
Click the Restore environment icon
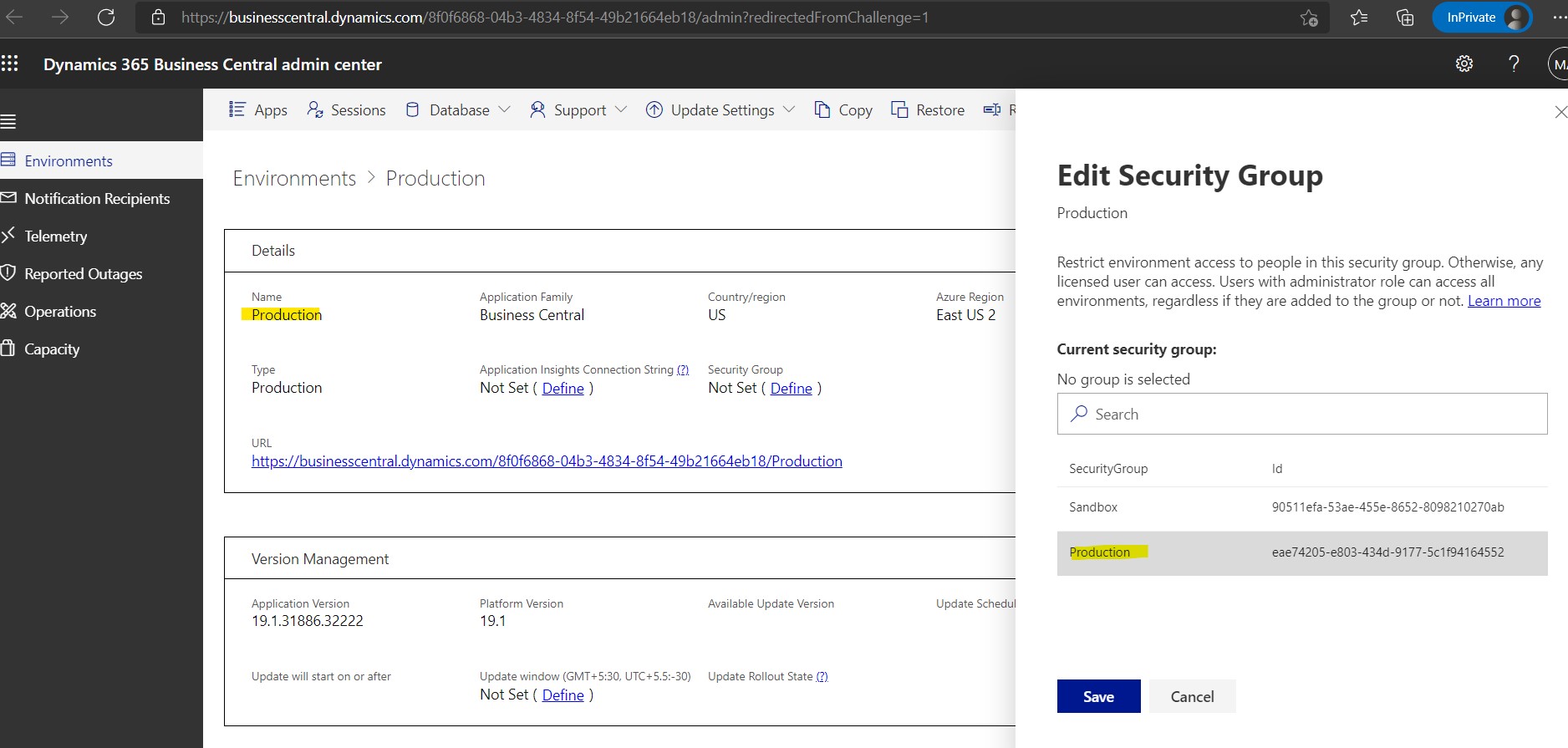point(899,109)
